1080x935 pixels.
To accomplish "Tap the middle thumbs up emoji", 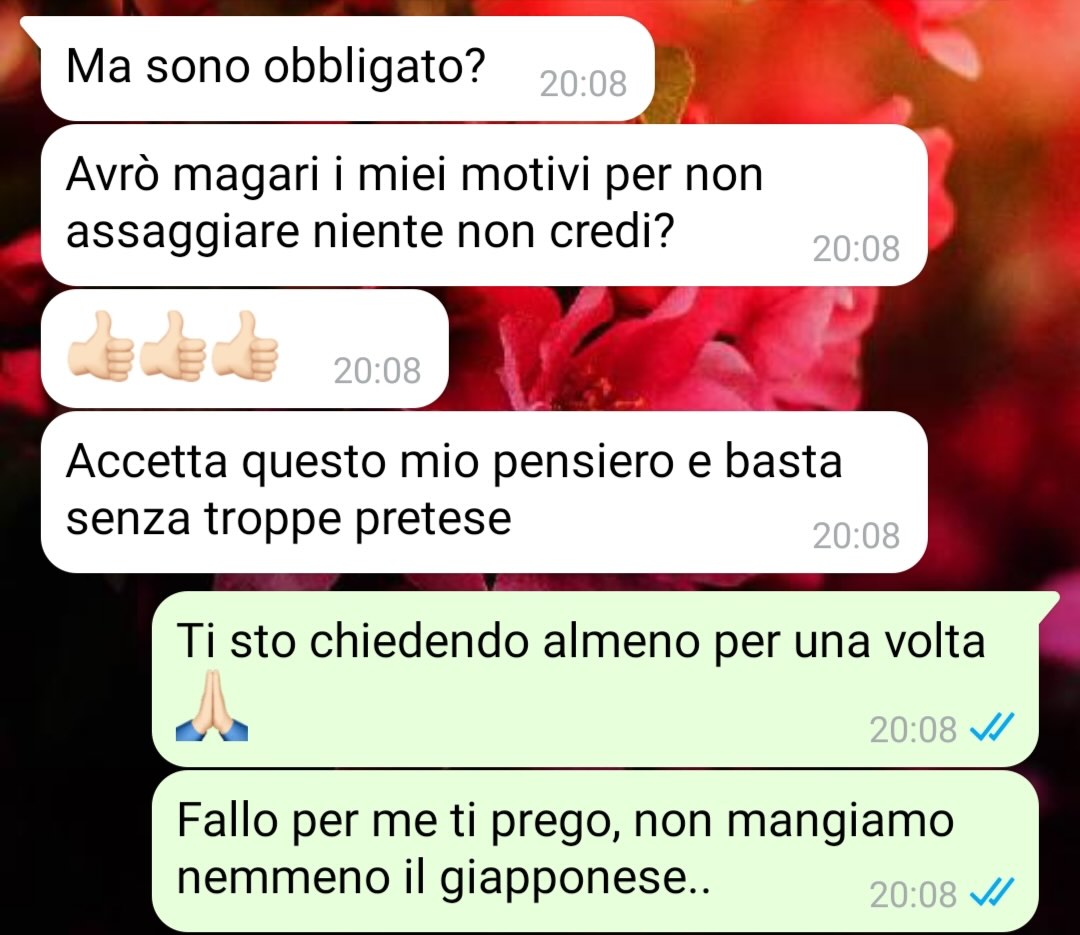I will [x=173, y=346].
